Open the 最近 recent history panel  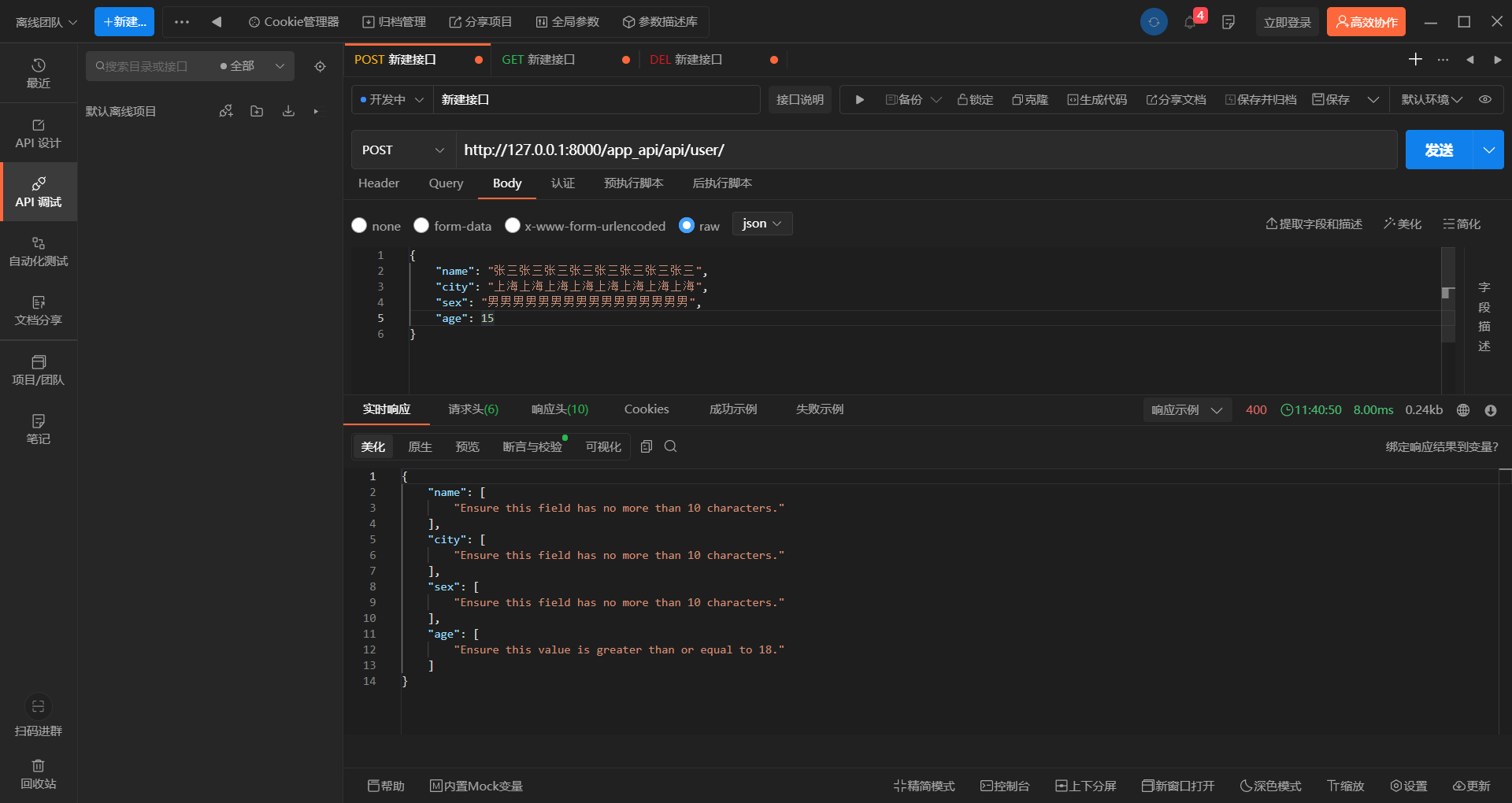click(38, 73)
